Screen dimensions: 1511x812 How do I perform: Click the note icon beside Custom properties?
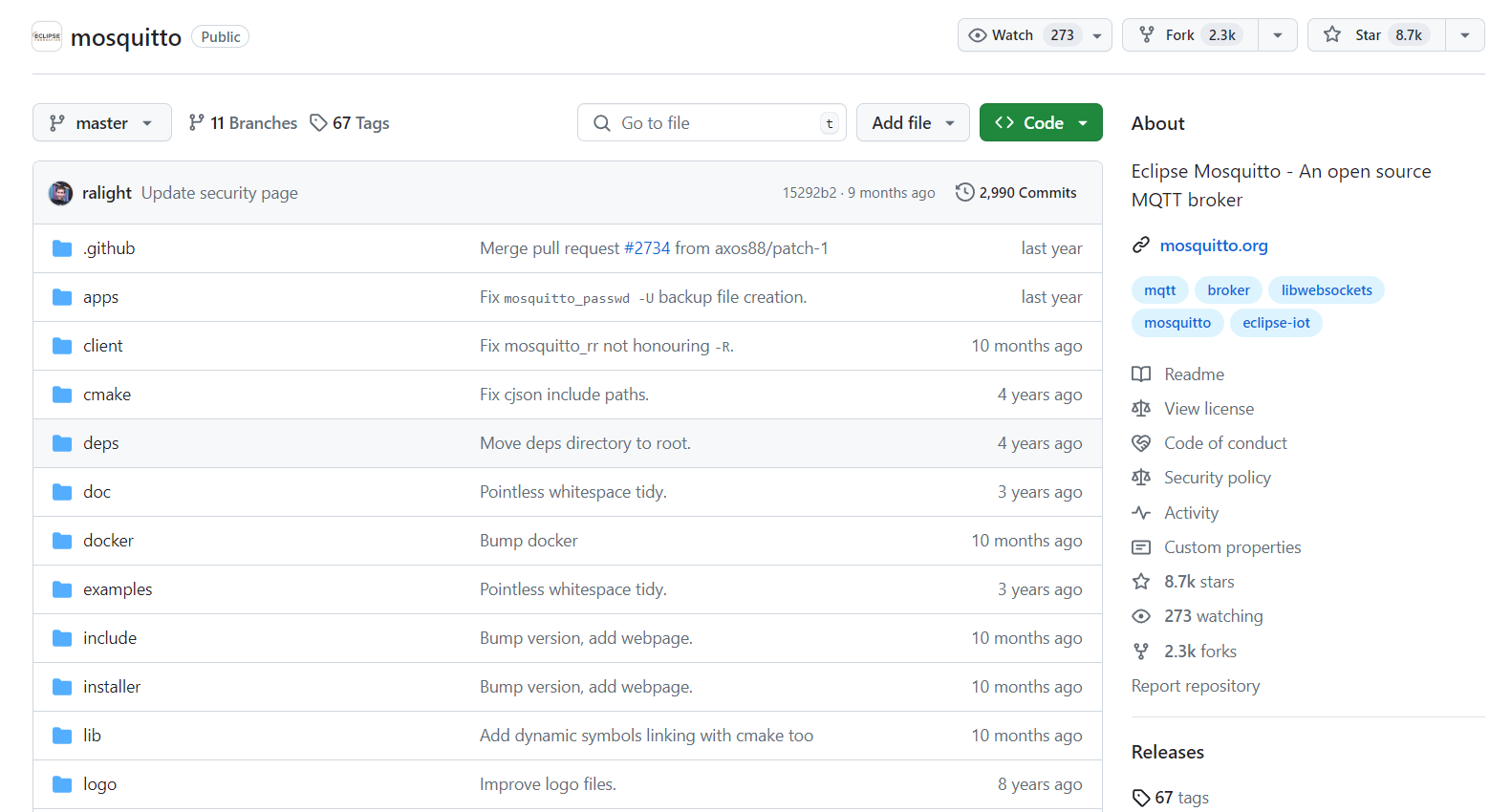[1141, 547]
